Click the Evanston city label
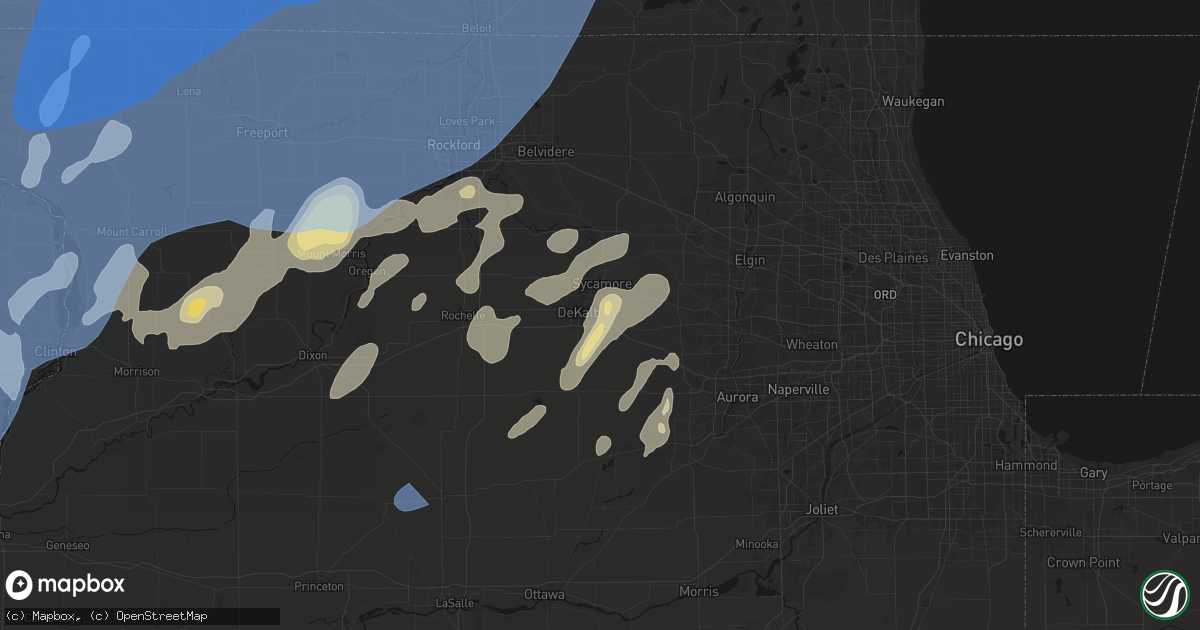Screen dimensions: 1200x630 pyautogui.click(x=967, y=255)
